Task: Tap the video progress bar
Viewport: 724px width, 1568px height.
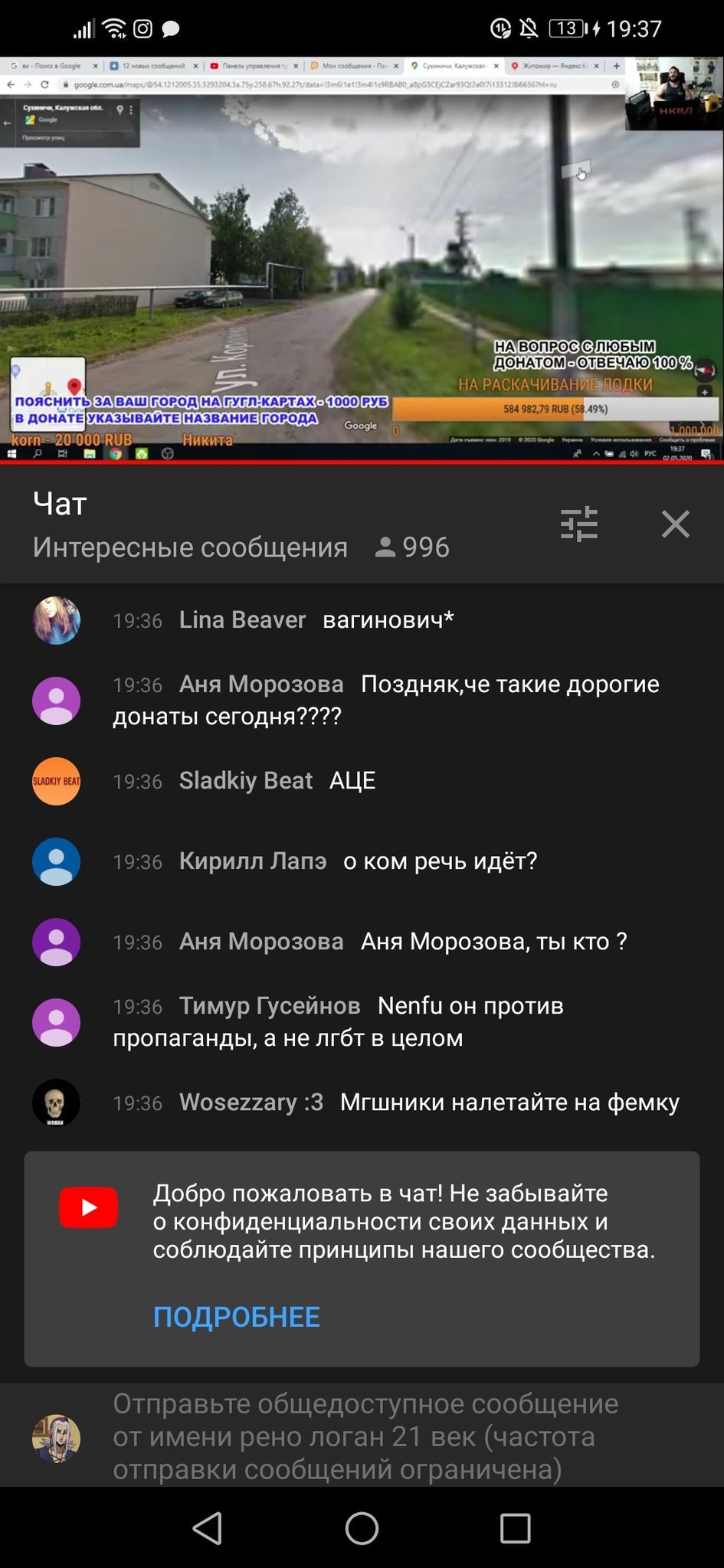Action: click(362, 462)
